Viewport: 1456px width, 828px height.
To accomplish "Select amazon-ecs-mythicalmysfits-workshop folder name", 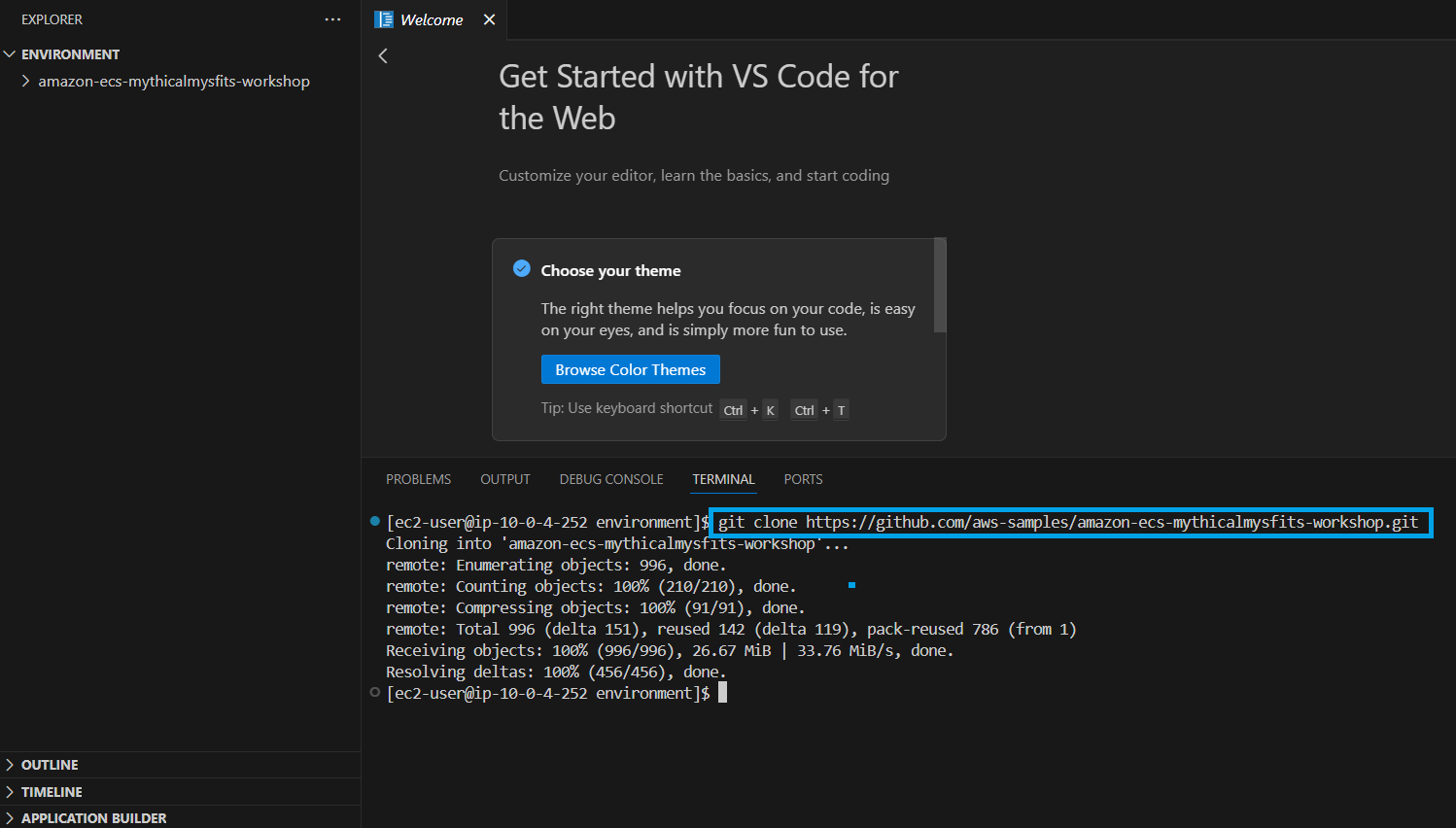I will [174, 82].
